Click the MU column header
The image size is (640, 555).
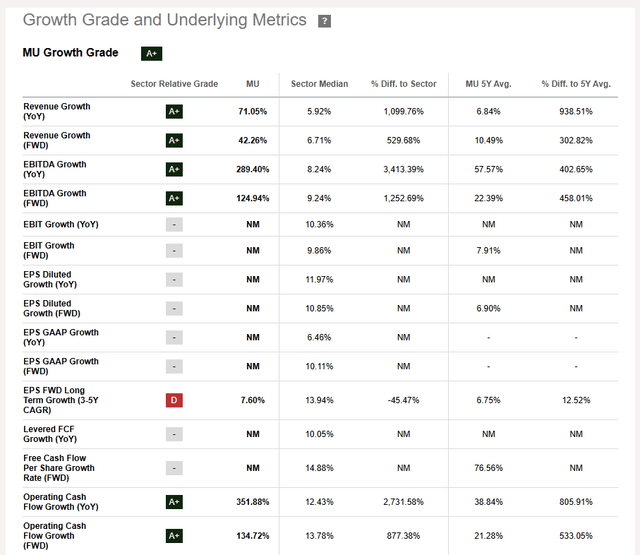(253, 84)
